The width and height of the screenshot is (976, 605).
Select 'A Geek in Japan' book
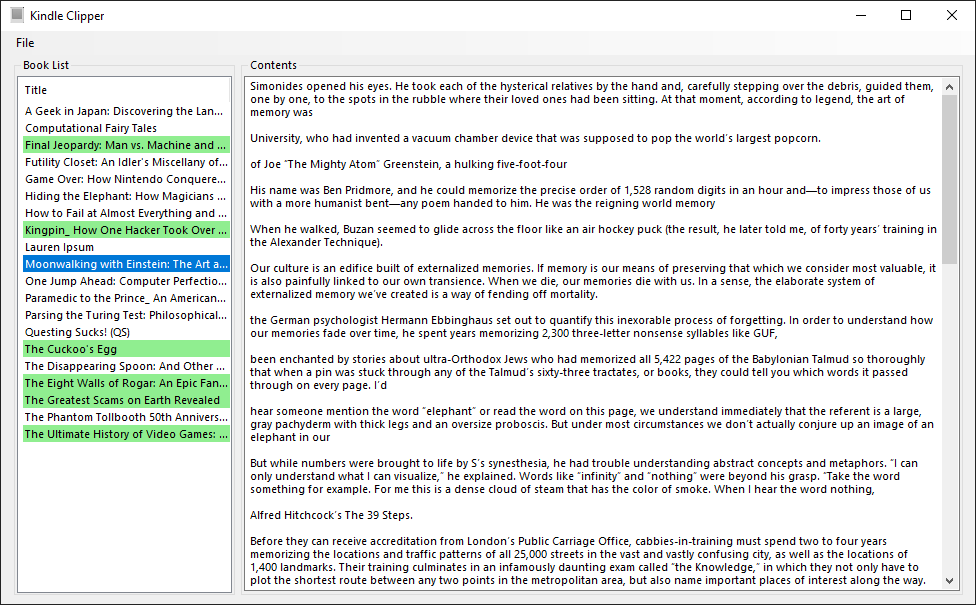pos(126,111)
